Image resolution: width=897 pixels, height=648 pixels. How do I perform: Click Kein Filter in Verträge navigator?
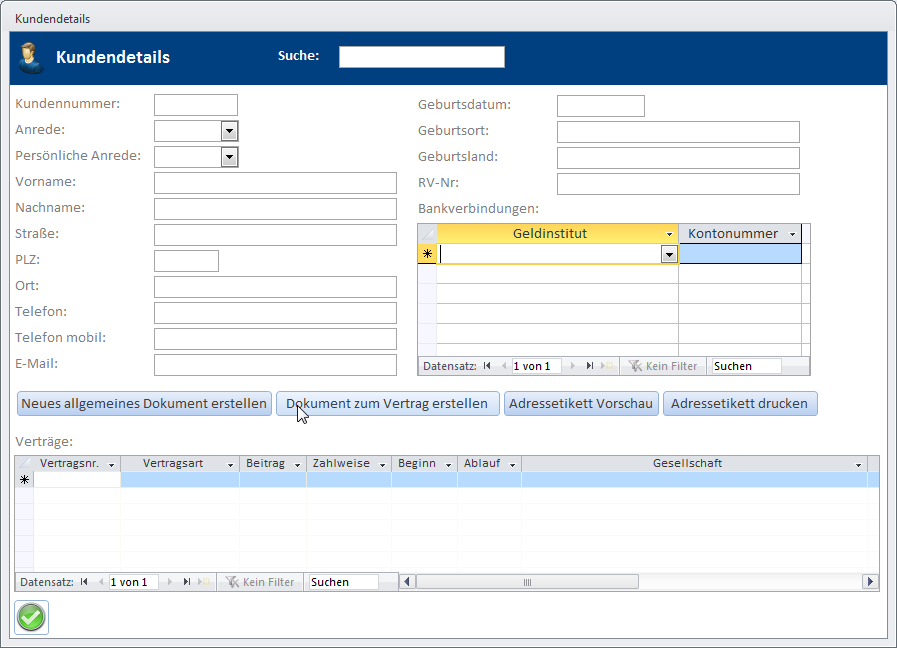point(260,582)
